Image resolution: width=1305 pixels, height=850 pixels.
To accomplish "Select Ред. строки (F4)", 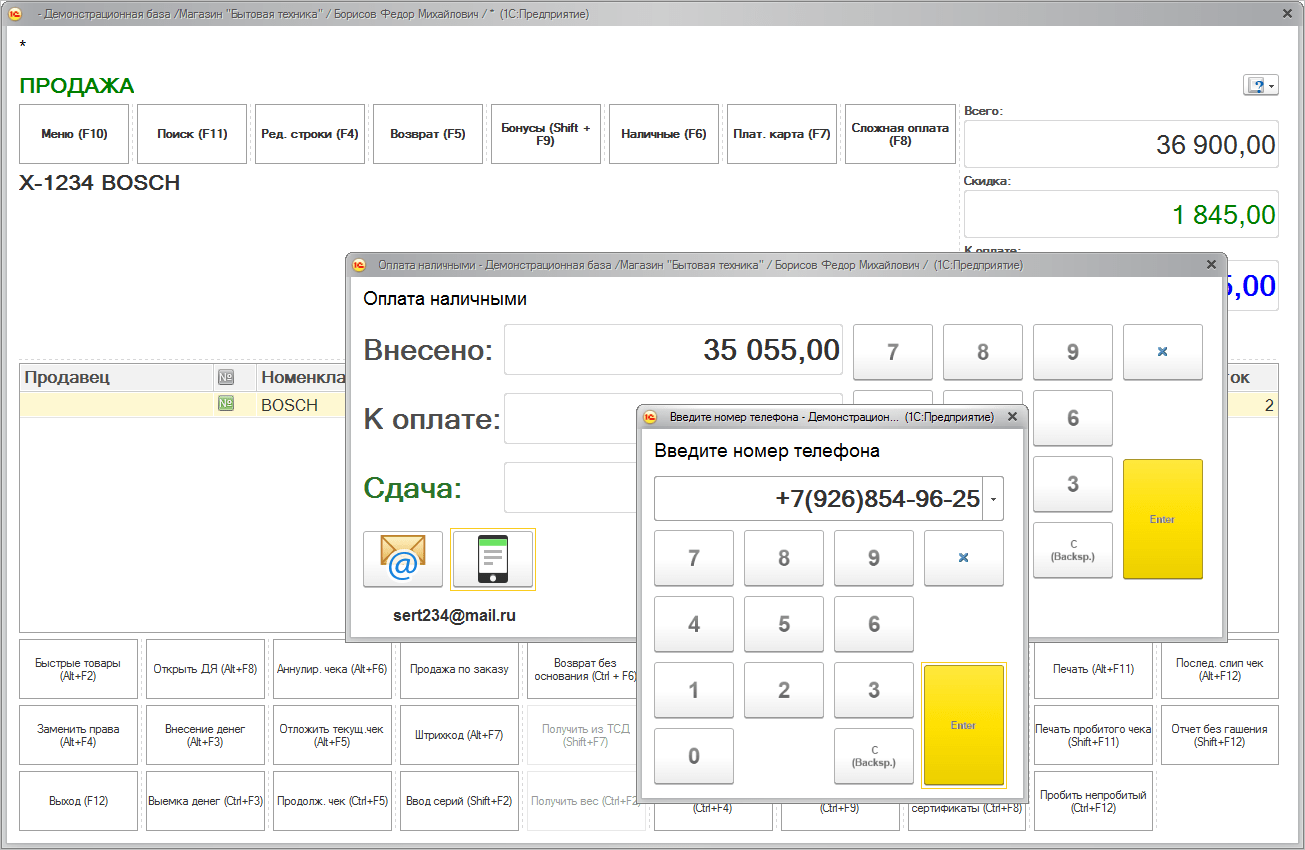I will click(x=310, y=134).
